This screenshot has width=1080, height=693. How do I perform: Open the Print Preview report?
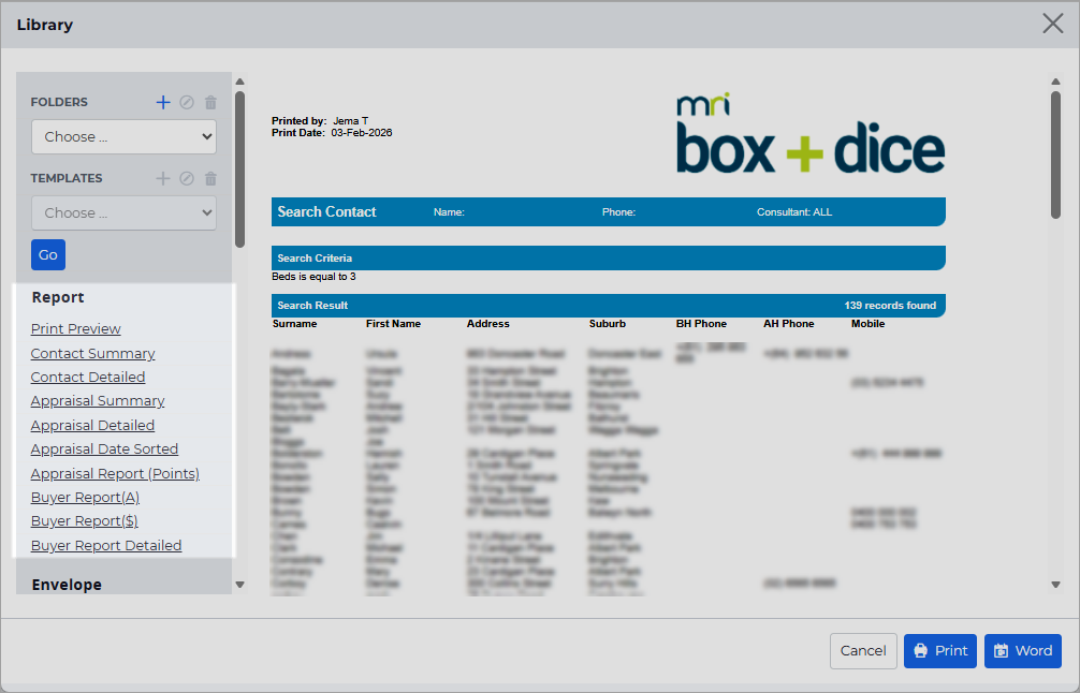coord(76,329)
